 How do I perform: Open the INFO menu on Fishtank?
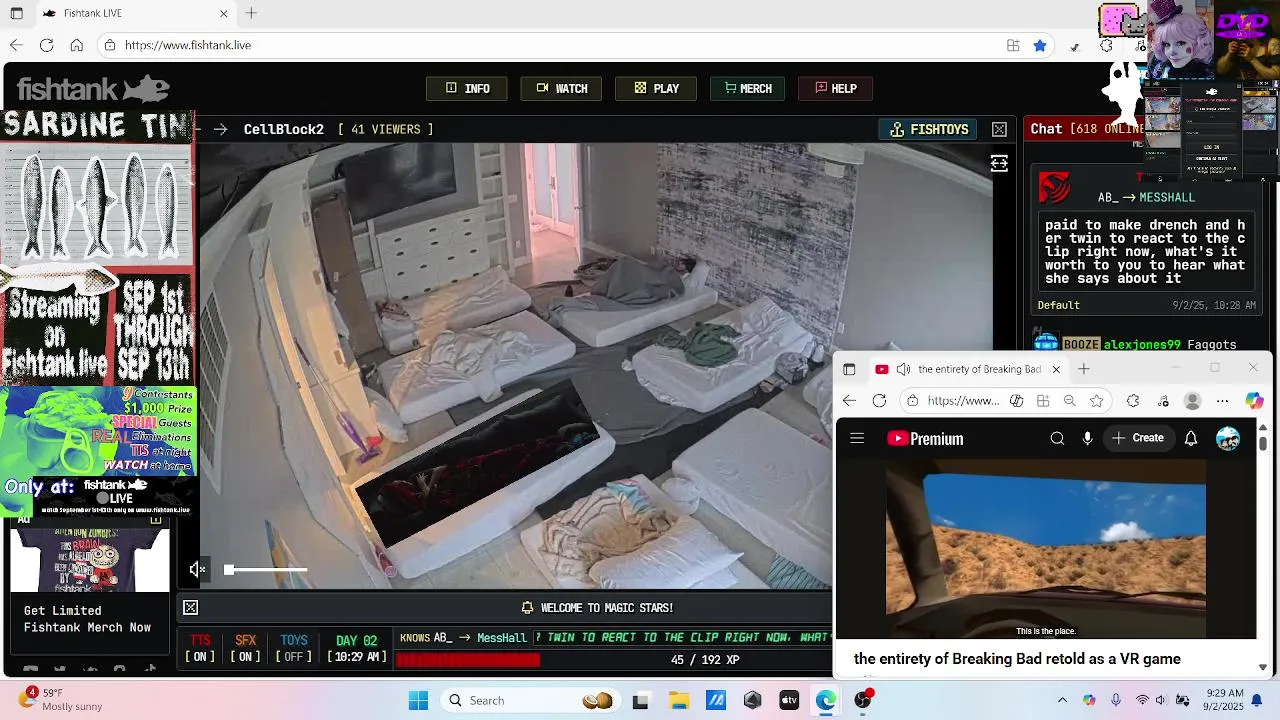(x=467, y=89)
